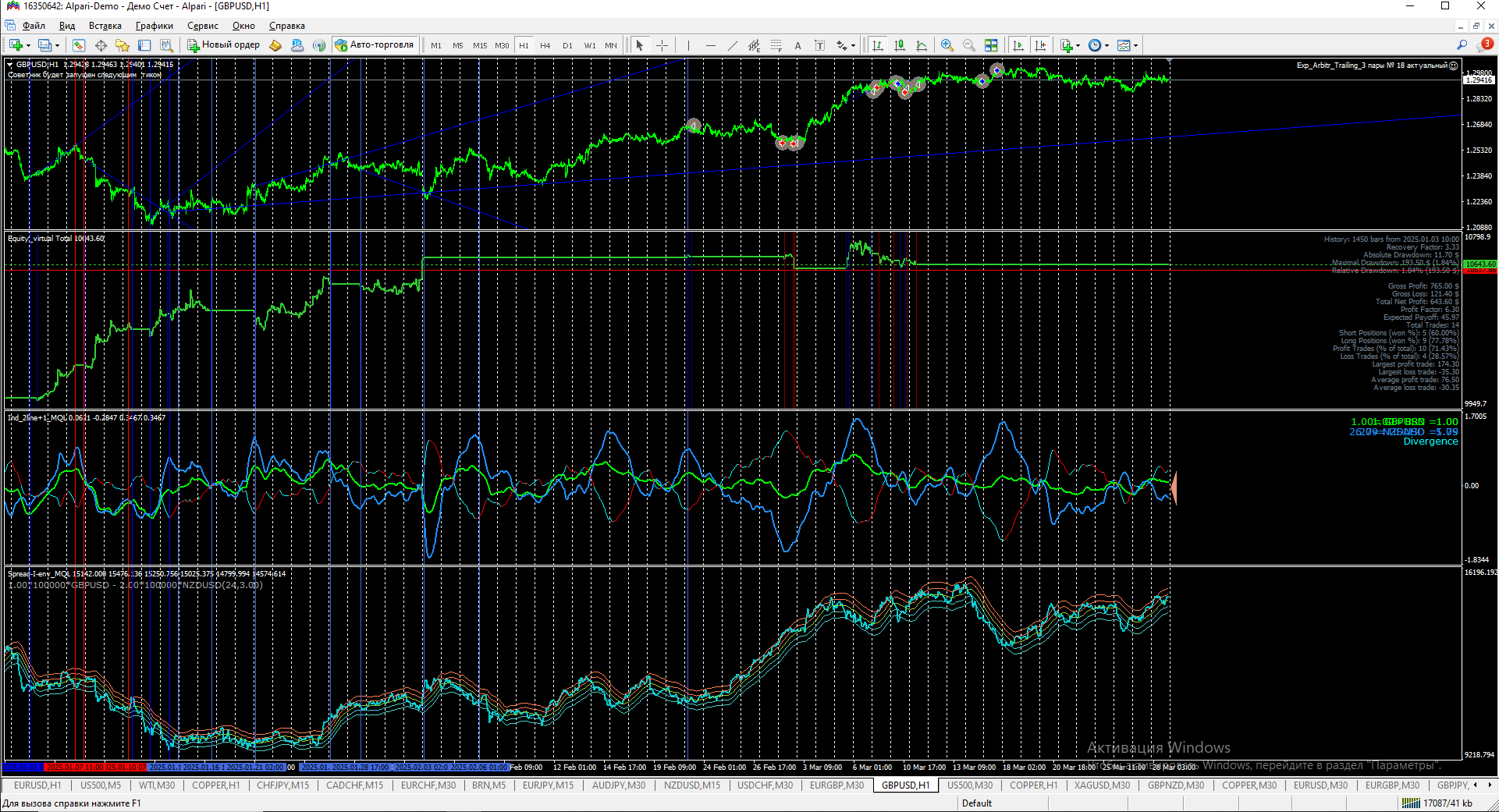1499x812 pixels.
Task: Open the Templates icon
Action: tap(1124, 45)
